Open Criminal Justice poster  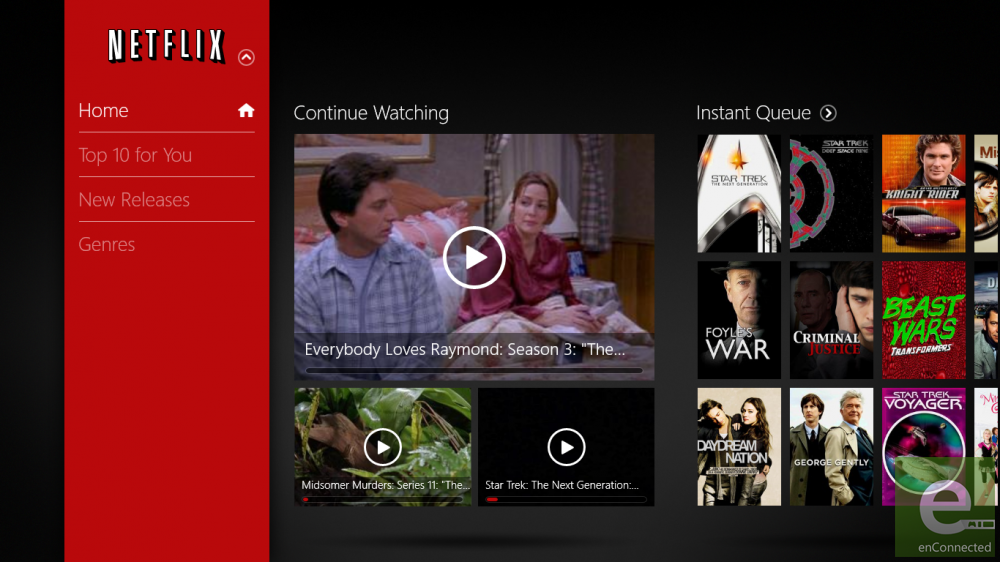click(x=831, y=320)
